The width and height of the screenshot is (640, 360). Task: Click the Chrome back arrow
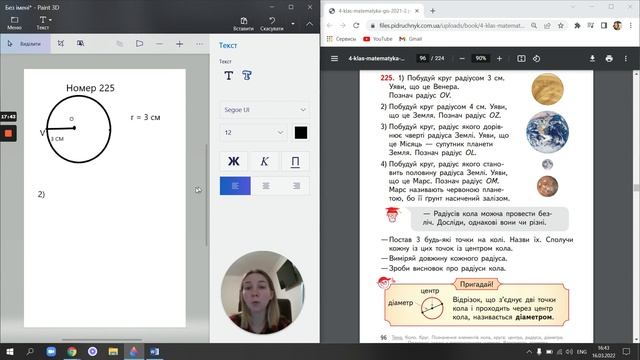[x=330, y=25]
